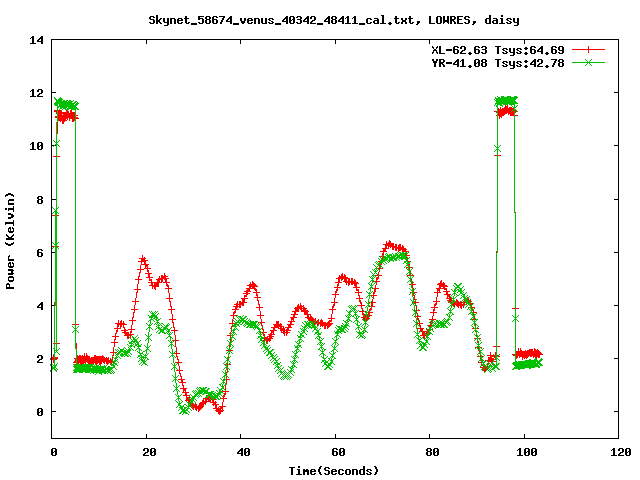Click the x-axis tick label 120
This screenshot has height=480, width=640.
(621, 452)
